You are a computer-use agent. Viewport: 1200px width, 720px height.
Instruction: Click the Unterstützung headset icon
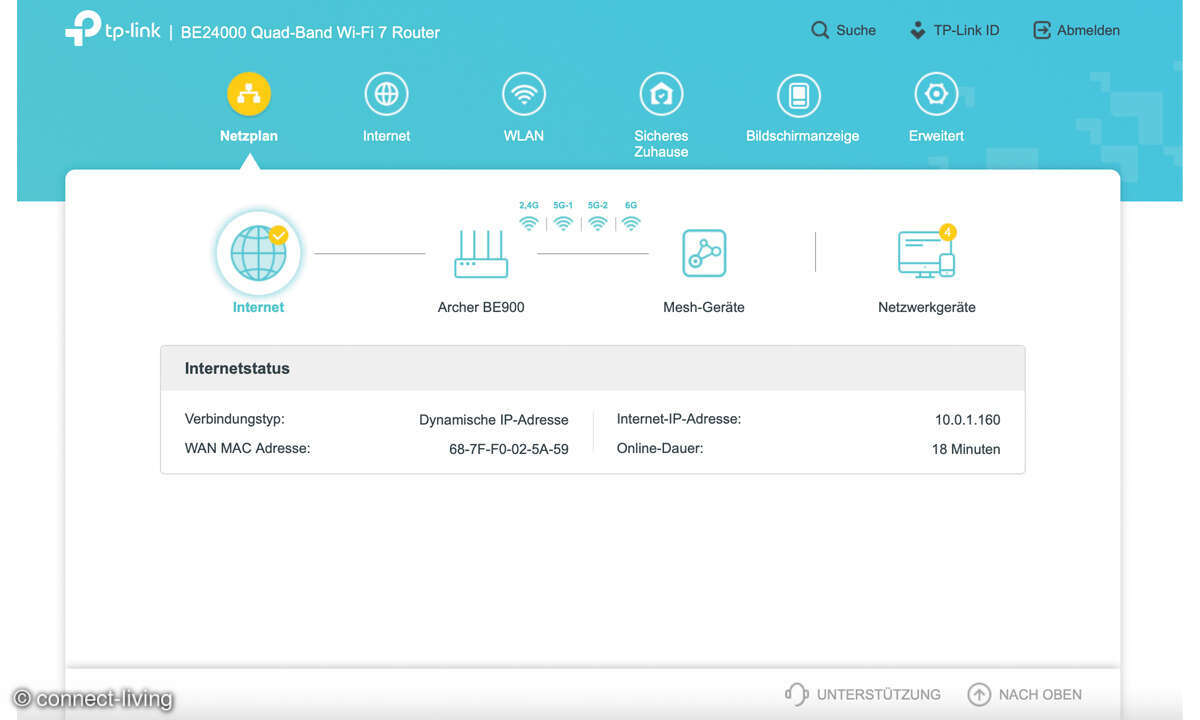click(x=796, y=694)
